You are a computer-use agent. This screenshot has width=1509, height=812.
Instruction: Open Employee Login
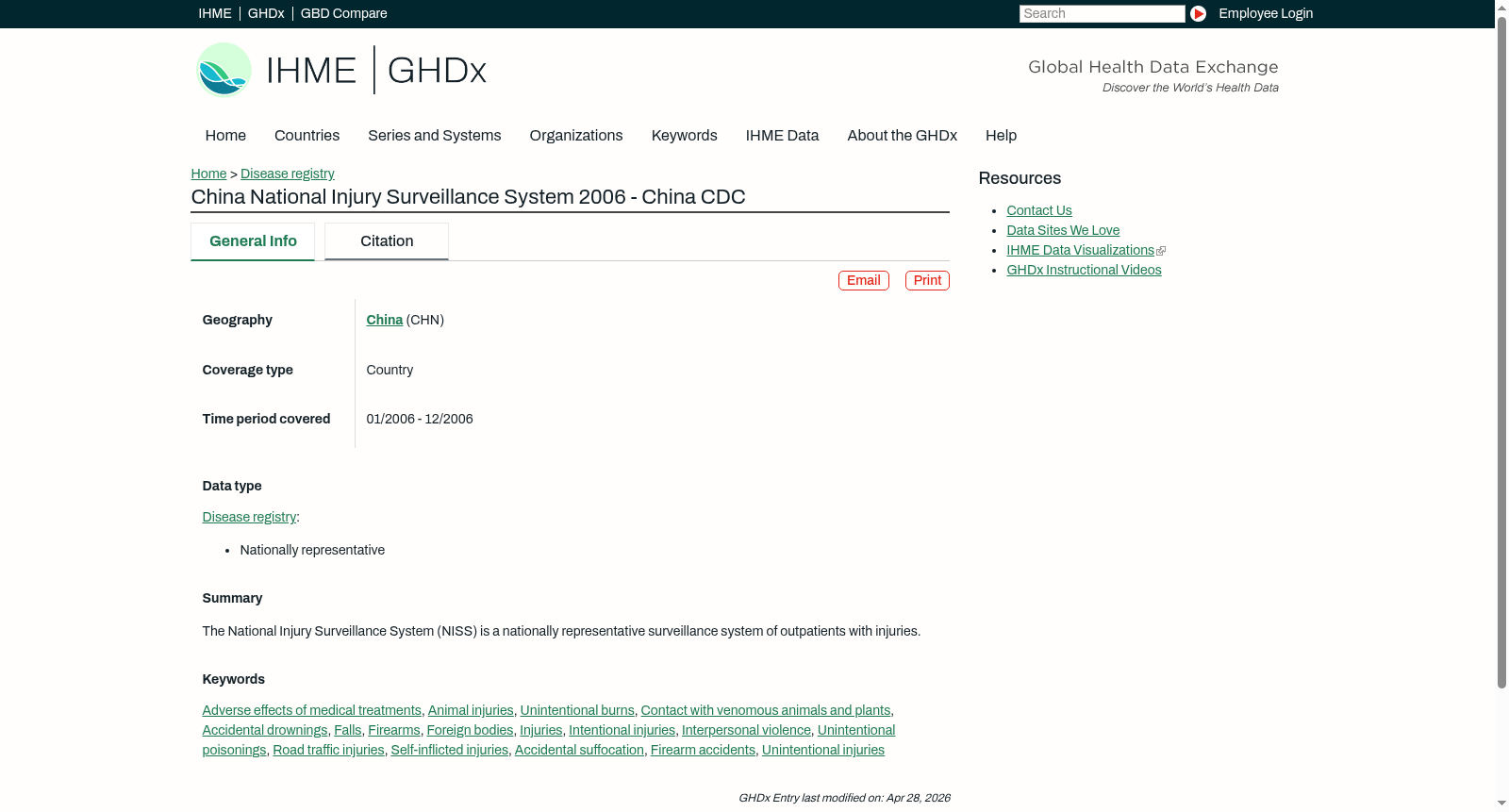pyautogui.click(x=1265, y=13)
